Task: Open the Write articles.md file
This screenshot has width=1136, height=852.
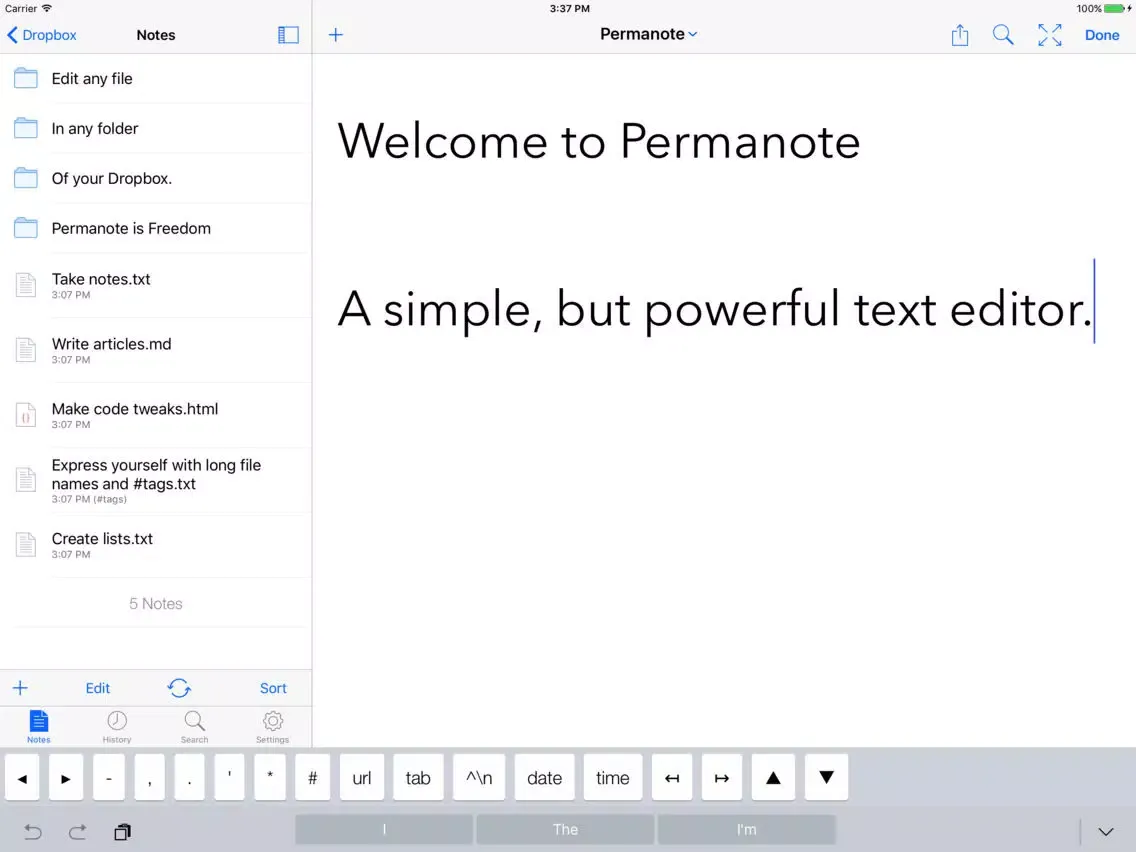Action: (156, 350)
